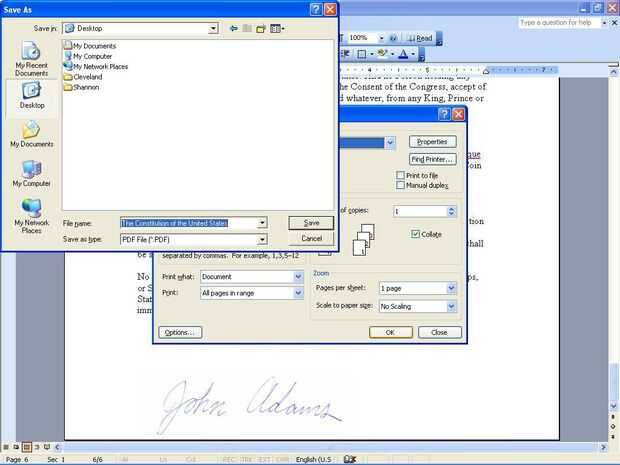Click the font color dropdown arrow
Image resolution: width=620 pixels, height=465 pixels.
click(x=413, y=54)
